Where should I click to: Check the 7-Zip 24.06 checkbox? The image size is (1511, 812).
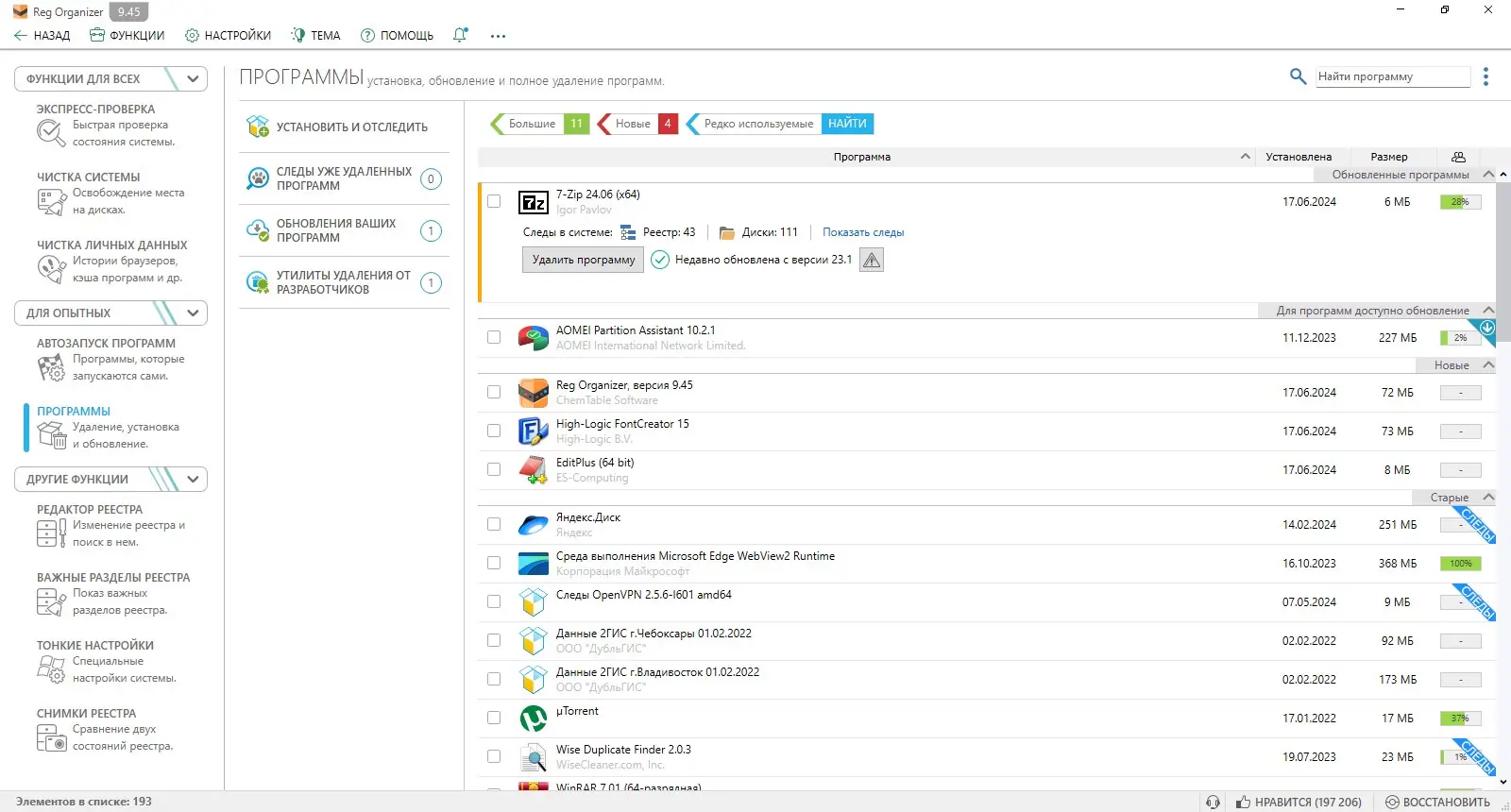click(x=494, y=201)
